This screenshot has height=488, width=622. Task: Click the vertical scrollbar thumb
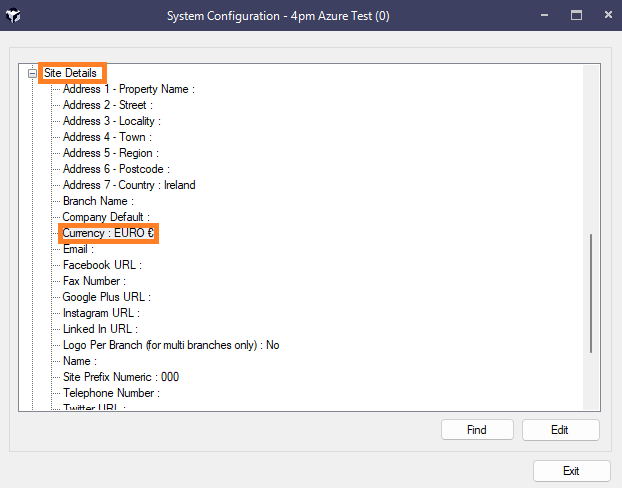point(592,292)
